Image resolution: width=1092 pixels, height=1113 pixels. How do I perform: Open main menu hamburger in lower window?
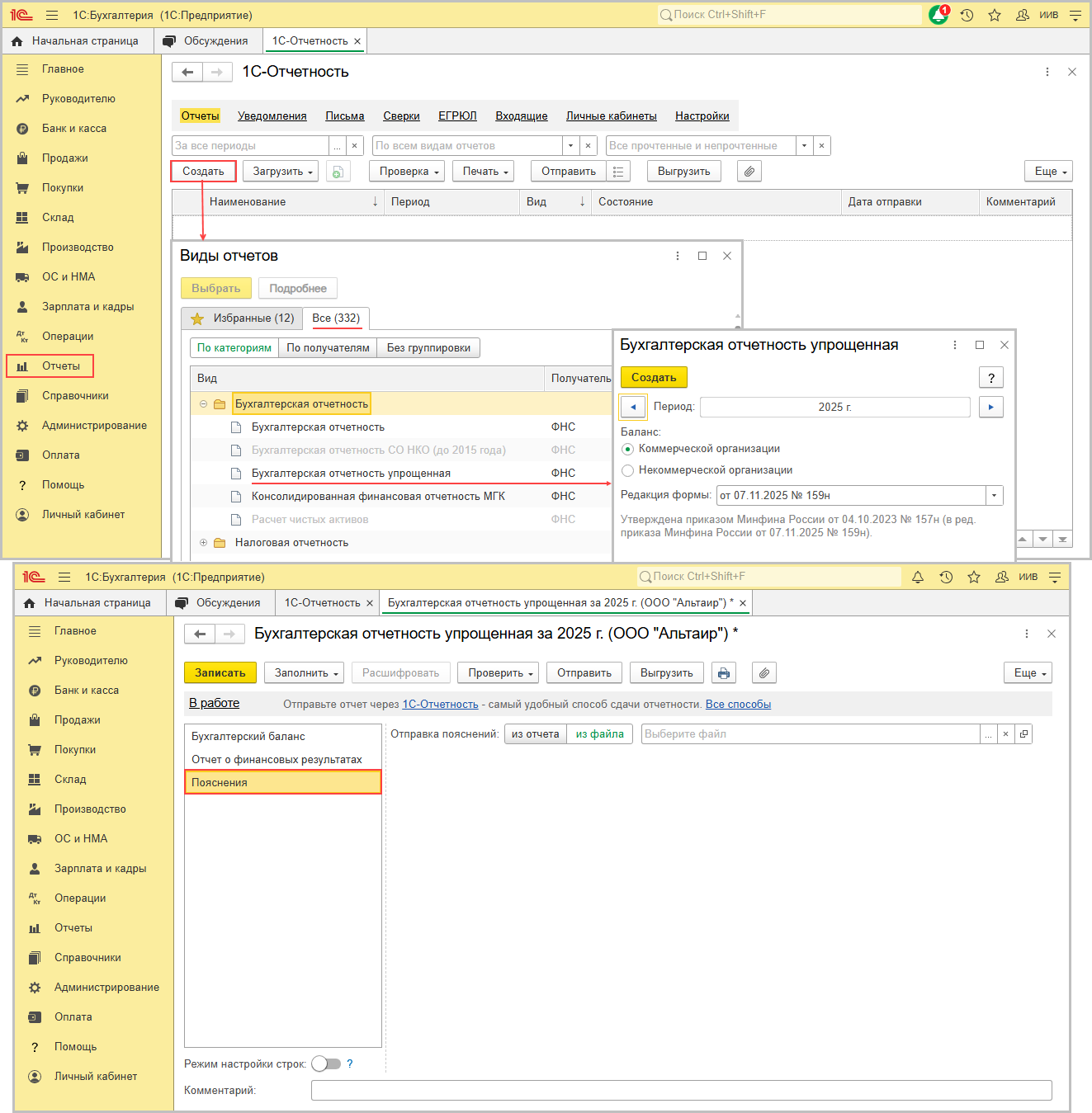pos(64,577)
